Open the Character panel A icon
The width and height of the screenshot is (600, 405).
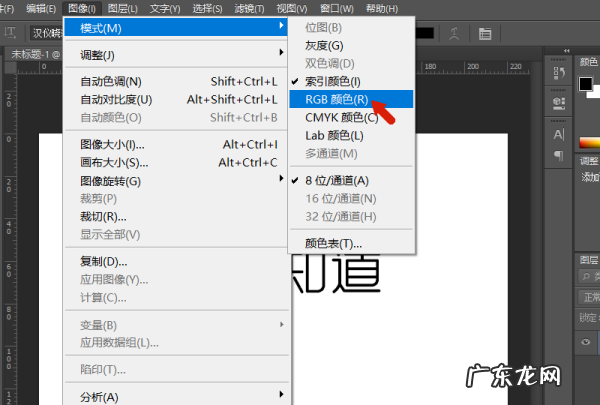[x=559, y=135]
